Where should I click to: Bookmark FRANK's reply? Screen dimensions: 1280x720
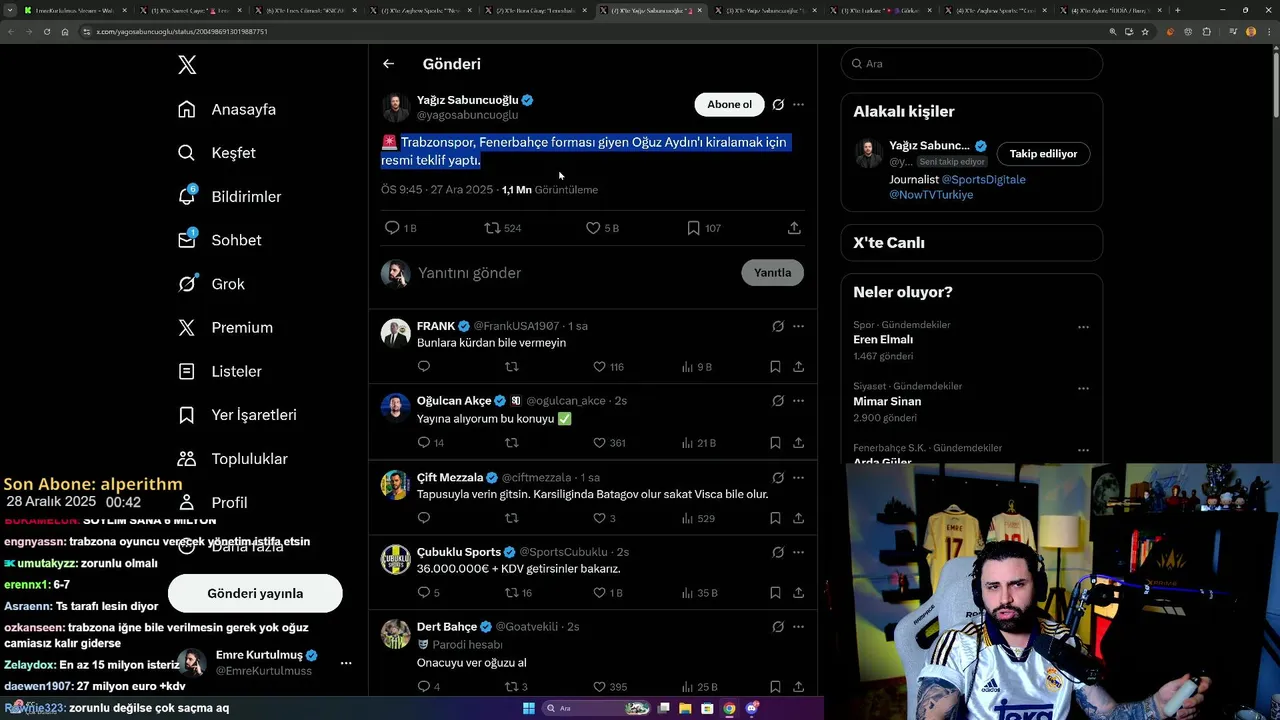[x=775, y=367]
